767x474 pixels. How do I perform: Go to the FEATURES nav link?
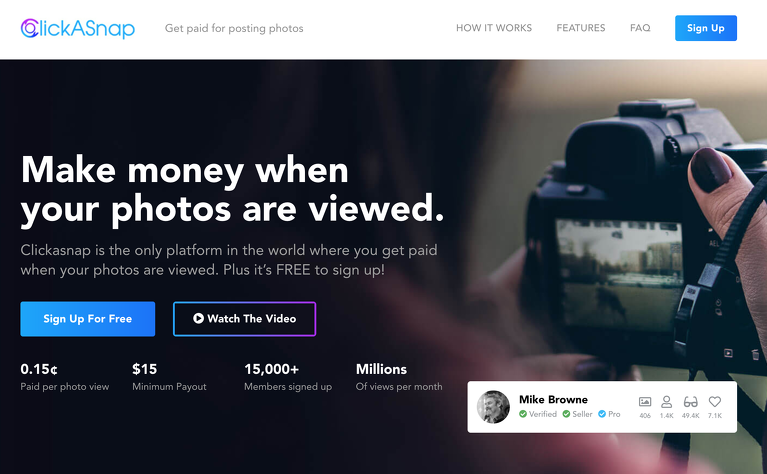(581, 28)
